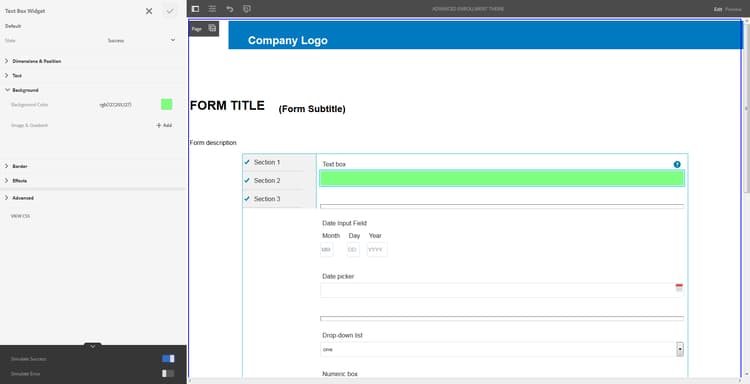Enable the Simulate Error toggle

[168, 373]
